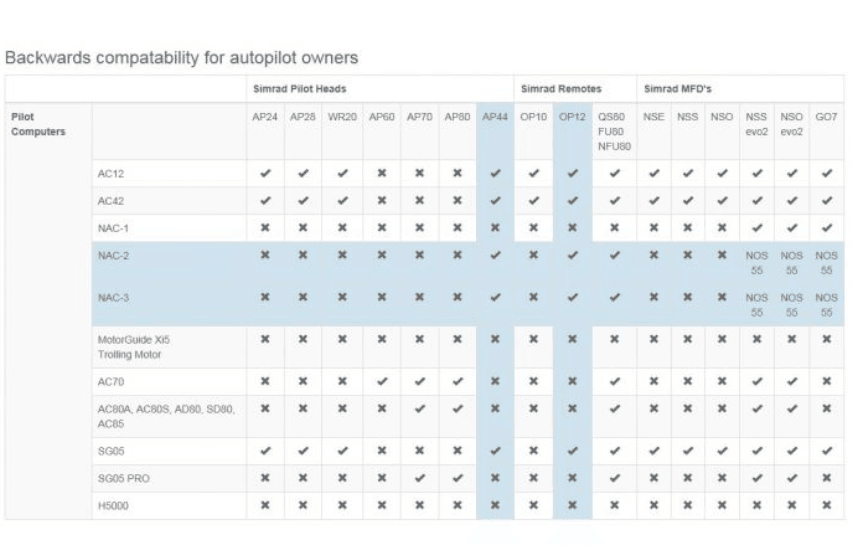
Task: Click the AC80A row checkmark under AP80
Action: pos(457,408)
